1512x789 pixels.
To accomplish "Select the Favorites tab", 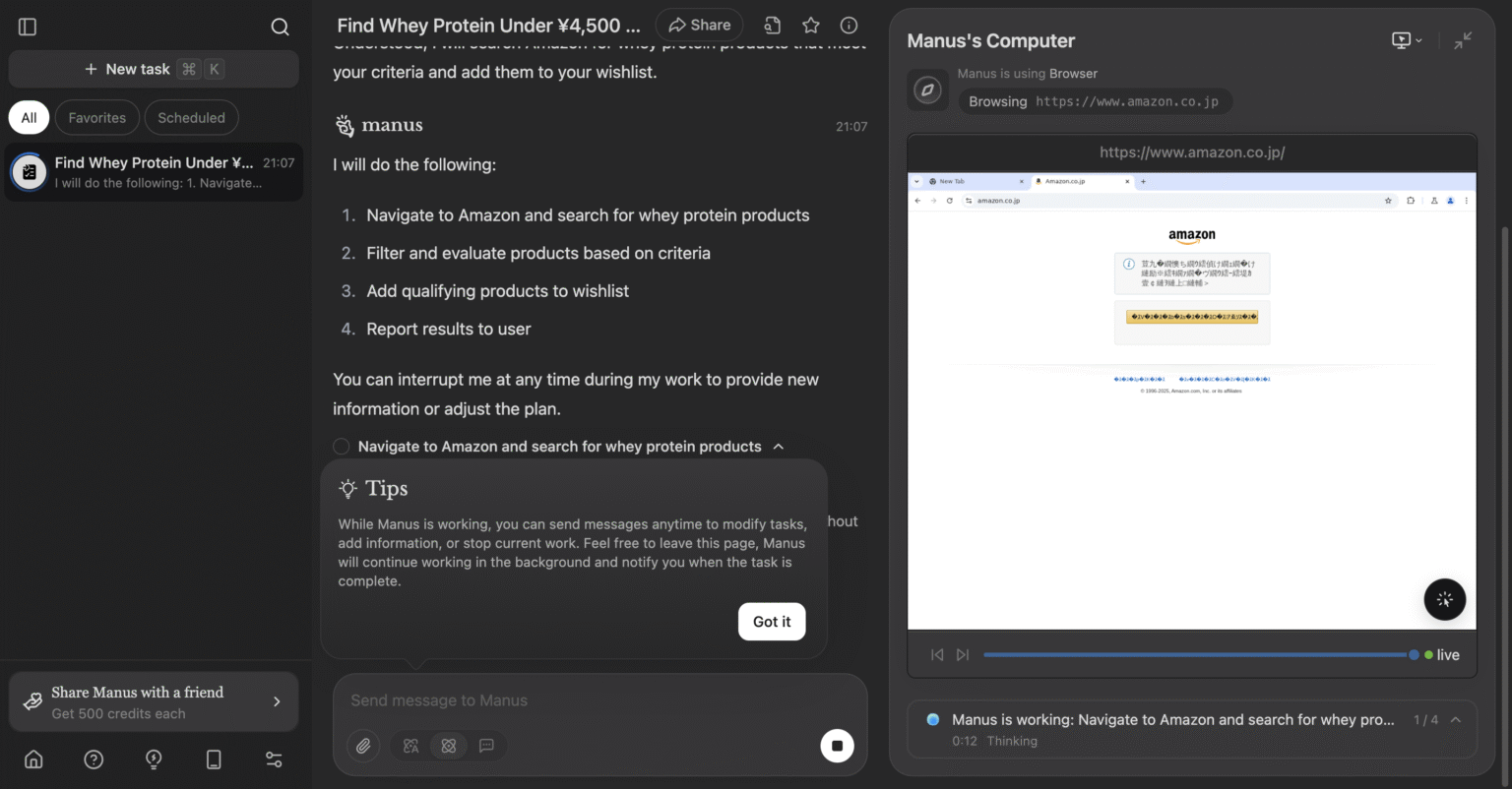I will point(97,118).
